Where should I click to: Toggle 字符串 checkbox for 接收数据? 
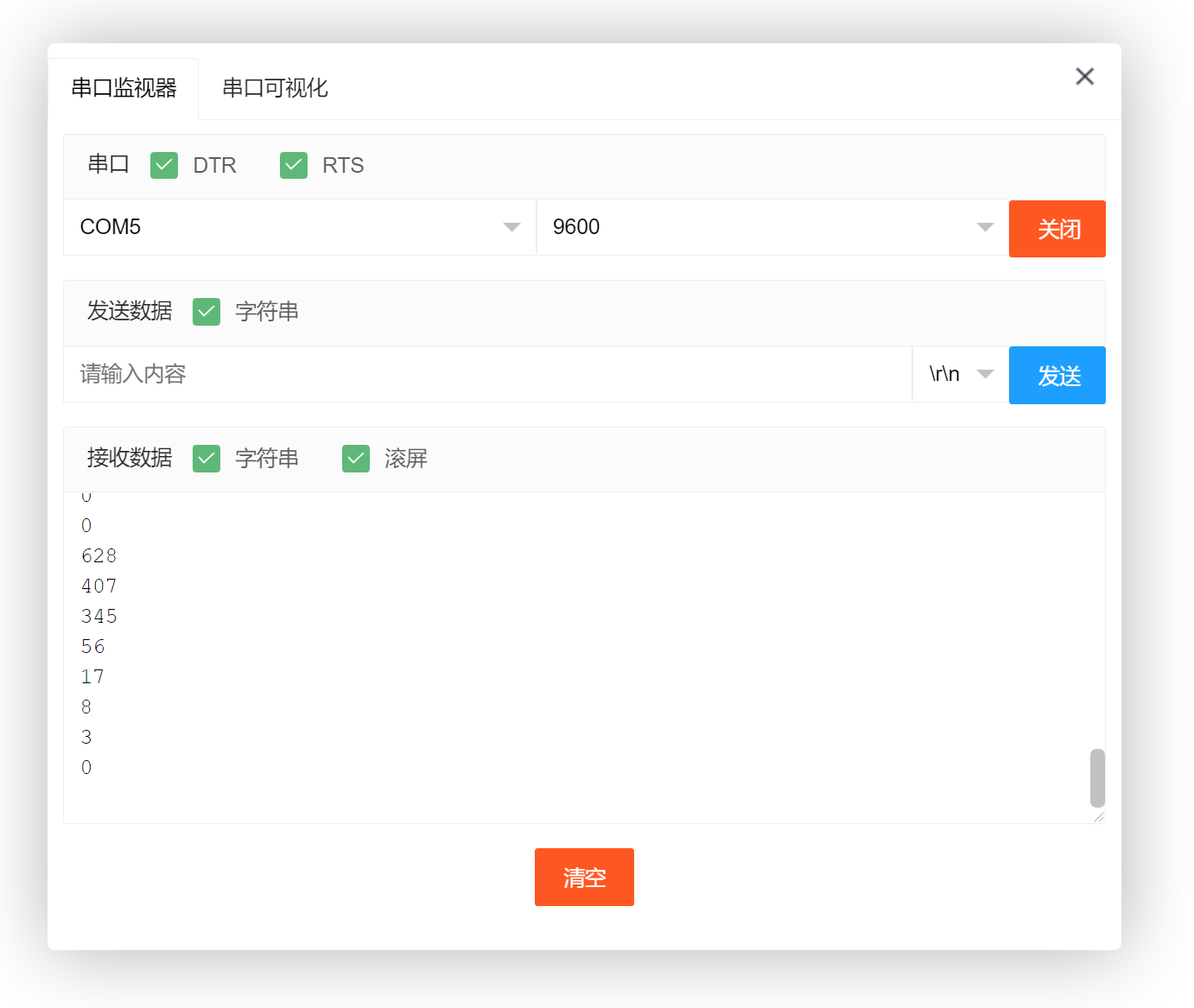coord(206,459)
